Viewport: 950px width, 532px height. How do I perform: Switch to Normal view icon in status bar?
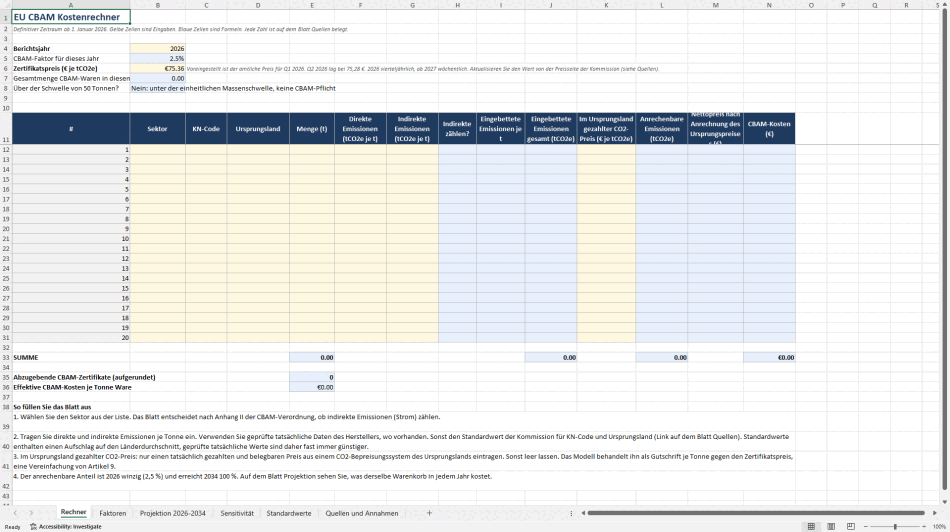tap(811, 527)
